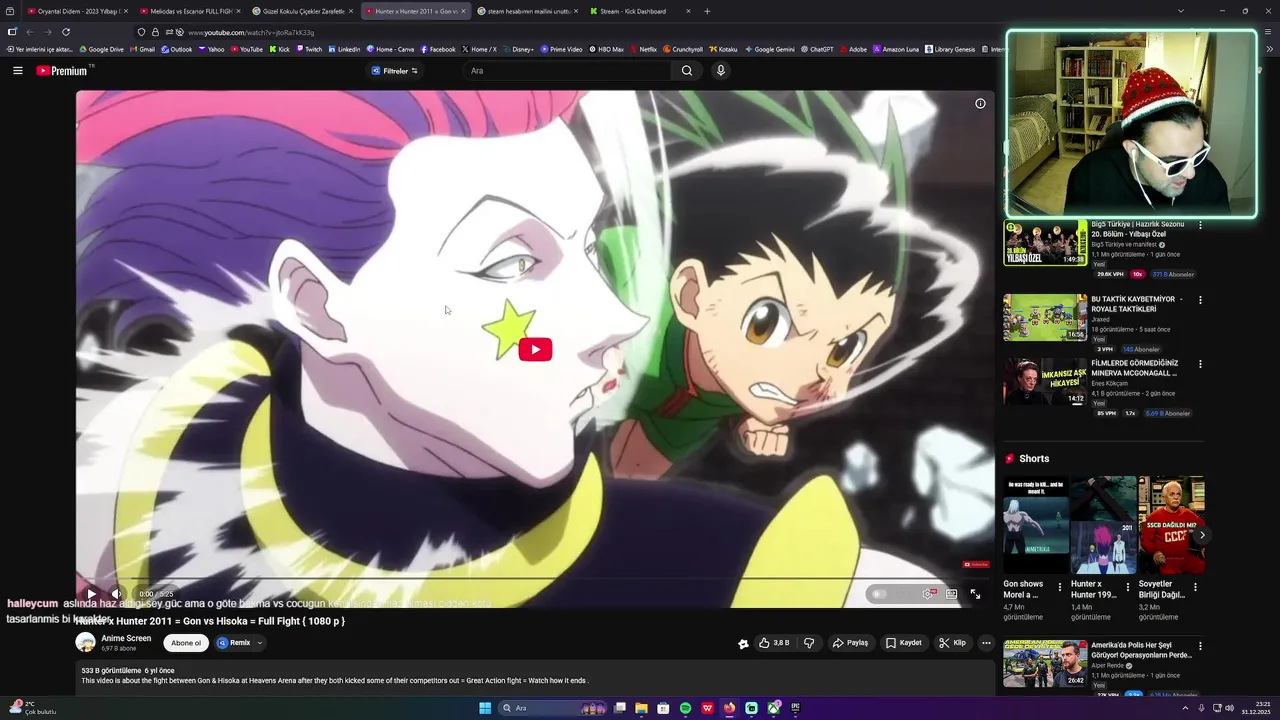Image resolution: width=1280 pixels, height=720 pixels.
Task: Create a clip with Klip button
Action: tap(952, 643)
